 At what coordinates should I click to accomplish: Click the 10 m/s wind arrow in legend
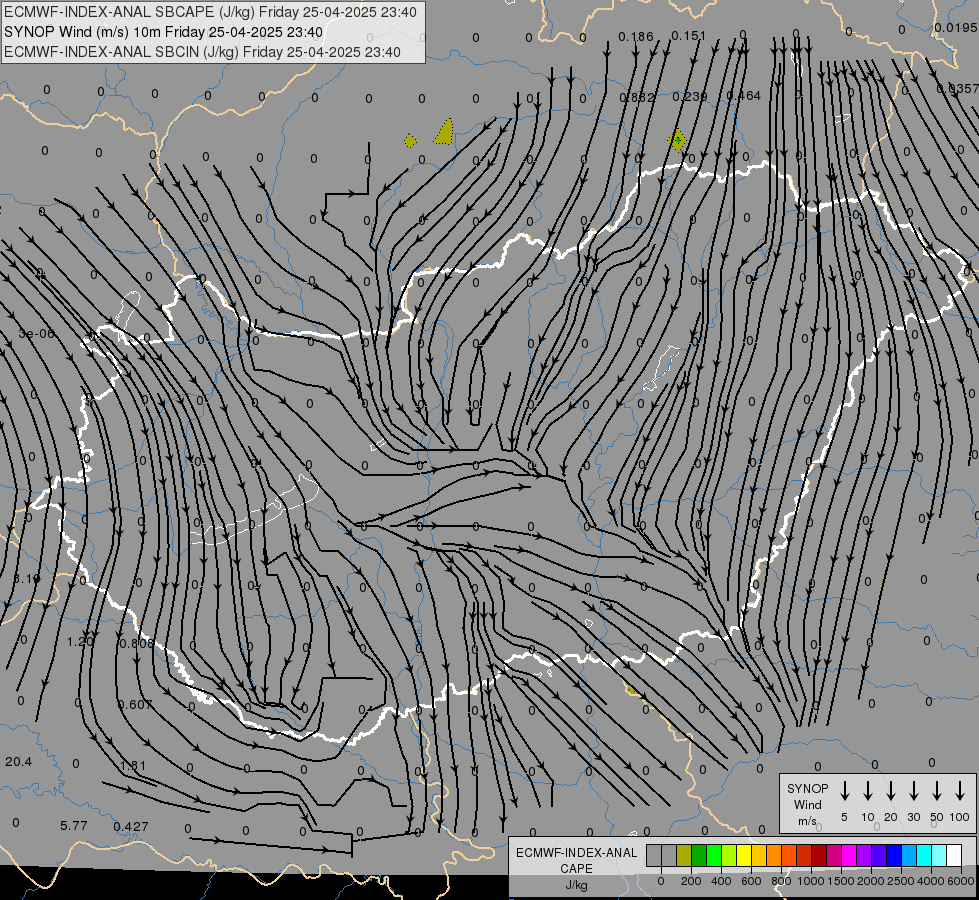867,791
